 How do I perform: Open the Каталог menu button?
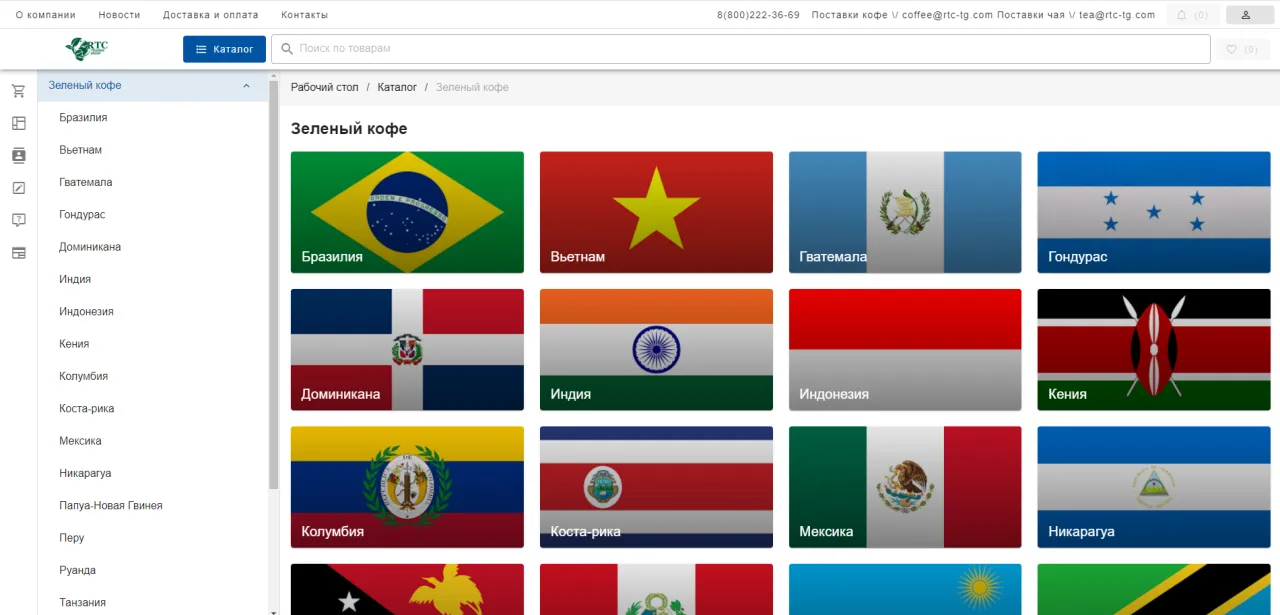[x=224, y=49]
